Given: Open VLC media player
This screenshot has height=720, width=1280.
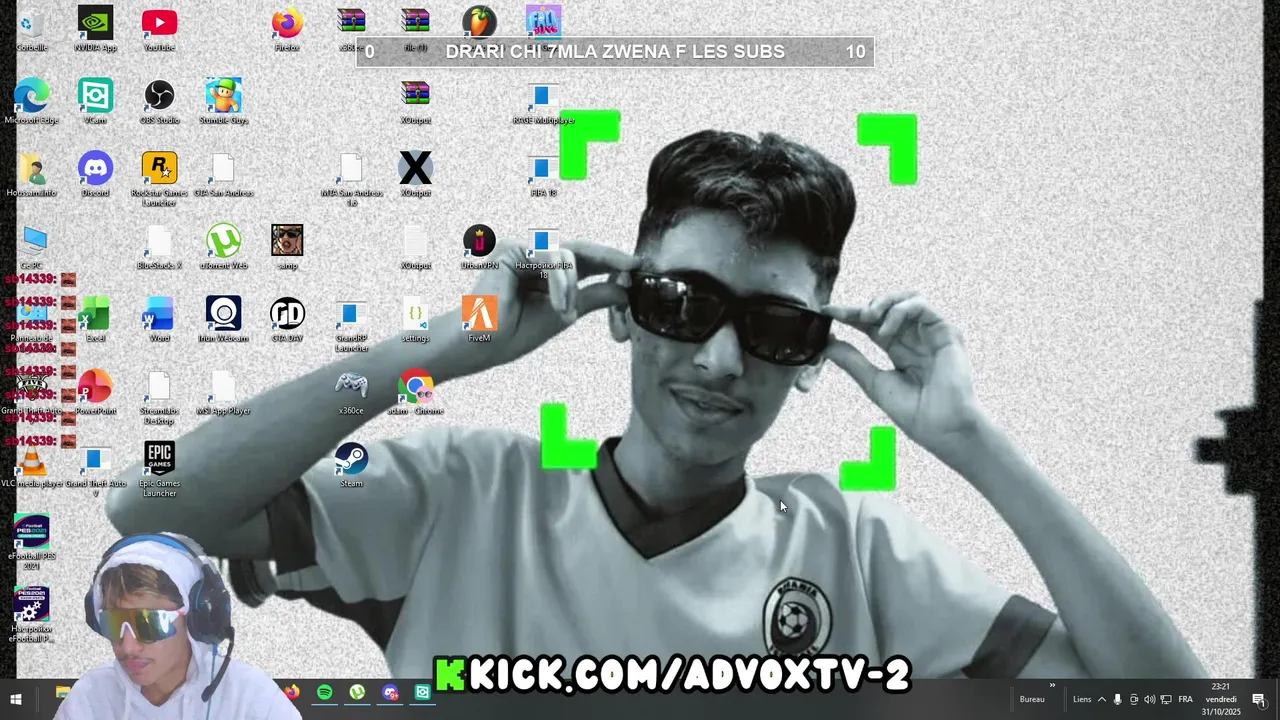Looking at the screenshot, I should (x=32, y=466).
